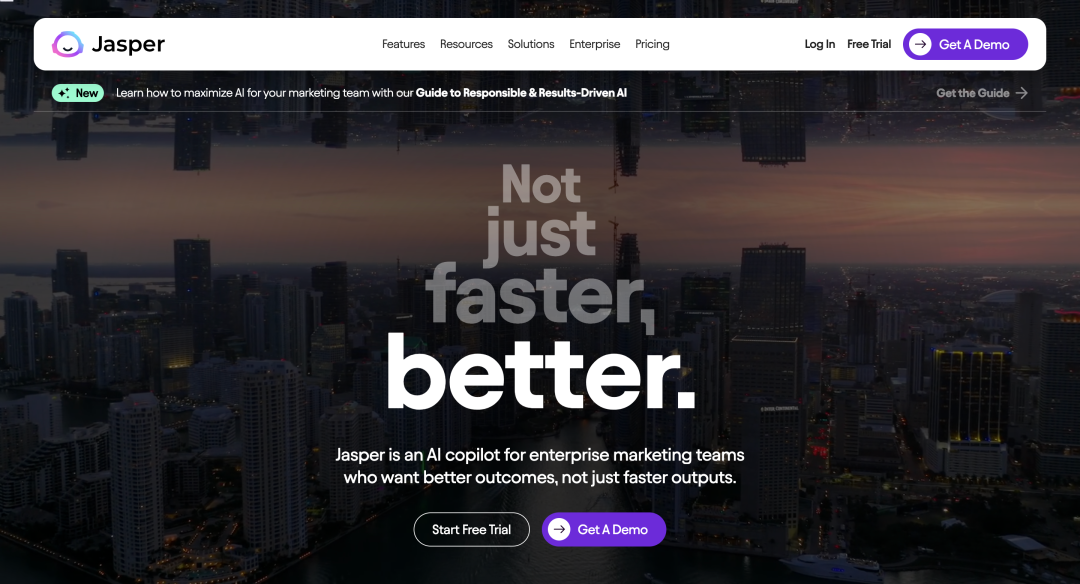Click the Jasper smiley logo icon

(68, 44)
